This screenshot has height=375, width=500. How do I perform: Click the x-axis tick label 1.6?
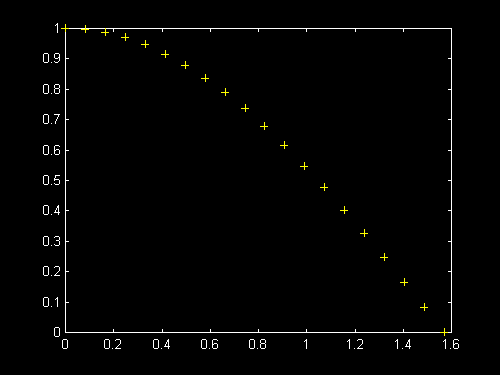point(451,344)
